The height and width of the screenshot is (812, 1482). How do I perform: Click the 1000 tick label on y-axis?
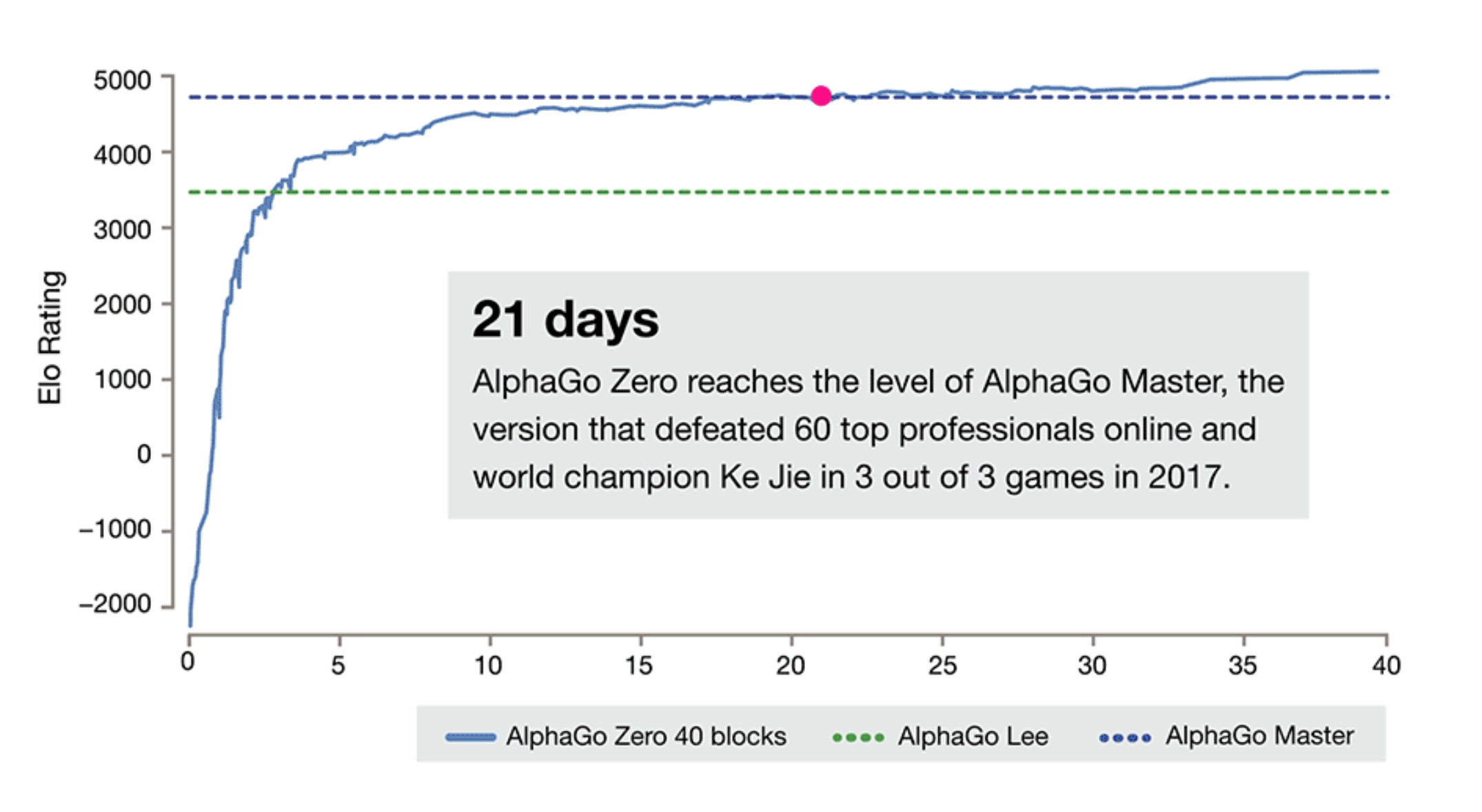122,379
